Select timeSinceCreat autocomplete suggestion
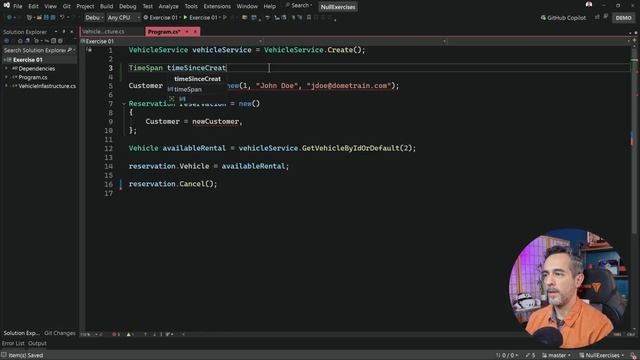Screen dimensions: 640x360 198,79
